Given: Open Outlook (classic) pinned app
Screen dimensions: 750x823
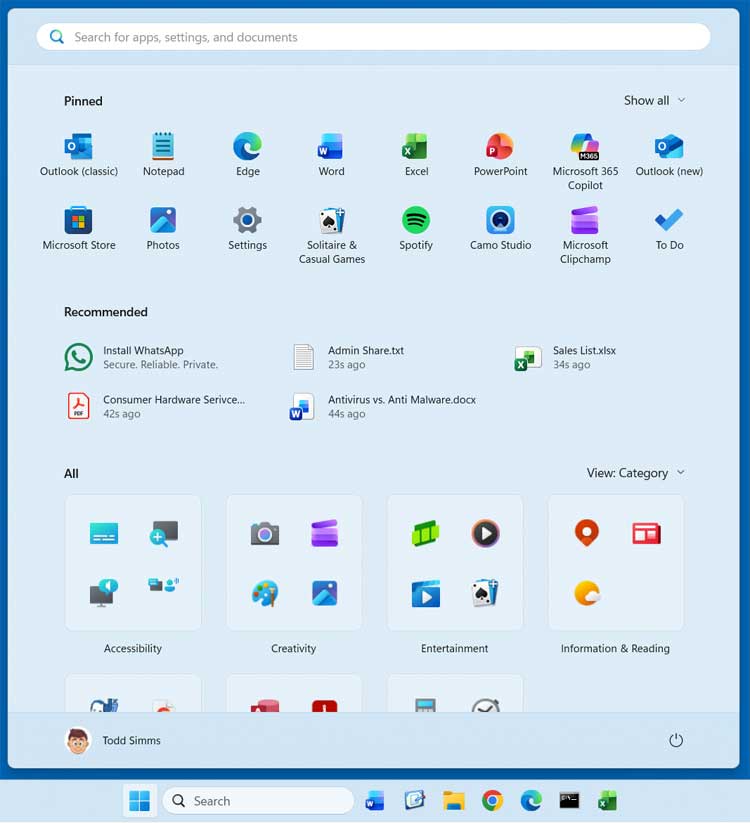Looking at the screenshot, I should click(x=79, y=155).
